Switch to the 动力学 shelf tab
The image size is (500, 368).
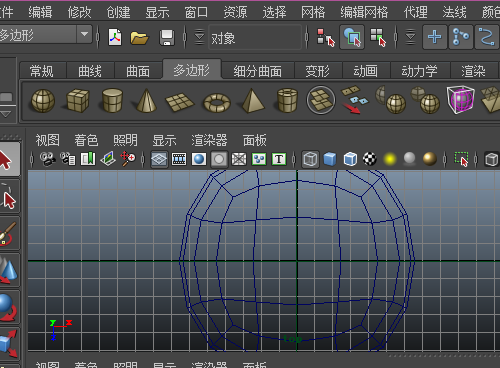tap(419, 71)
